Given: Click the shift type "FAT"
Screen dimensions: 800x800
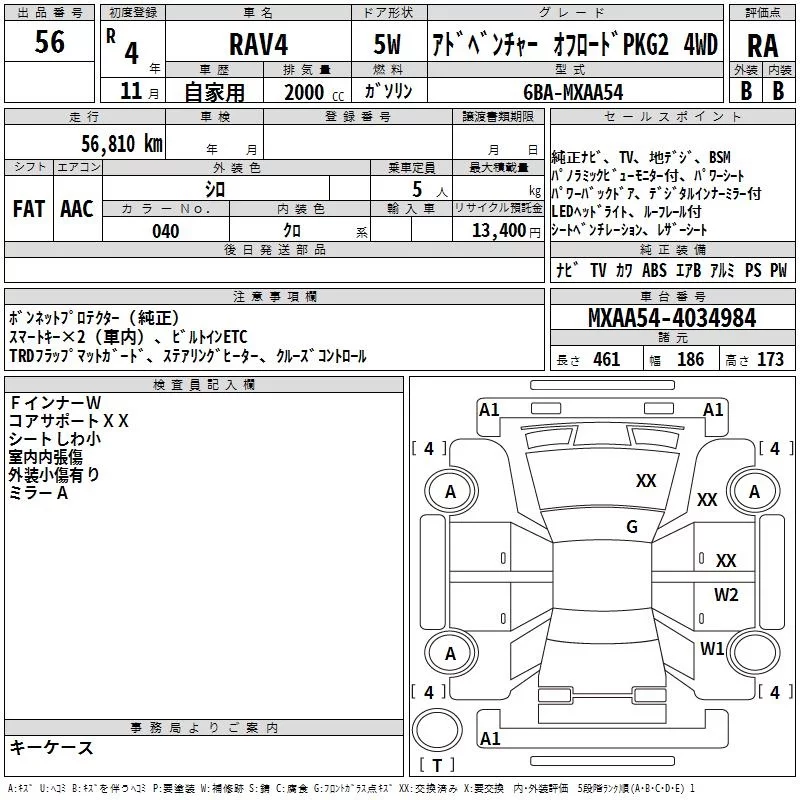Looking at the screenshot, I should point(29,209).
